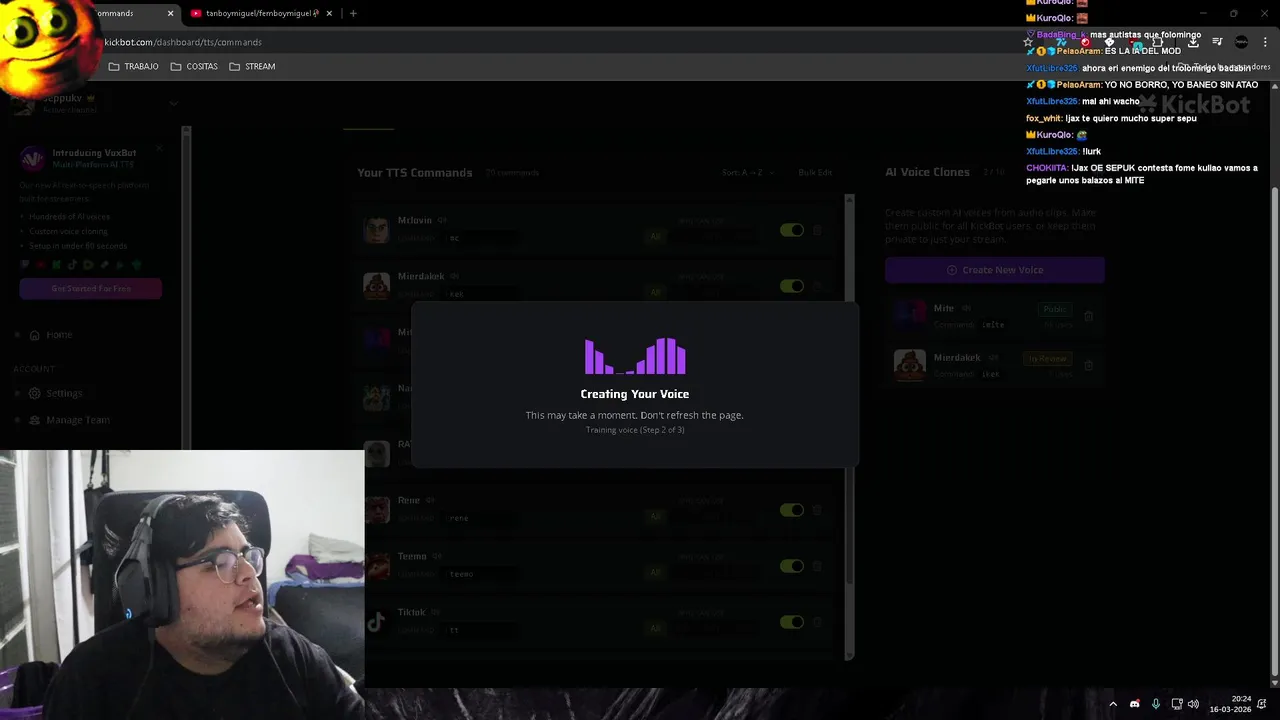This screenshot has width=1280, height=720.
Task: Open the extensions puzzle icon
Action: [1158, 42]
